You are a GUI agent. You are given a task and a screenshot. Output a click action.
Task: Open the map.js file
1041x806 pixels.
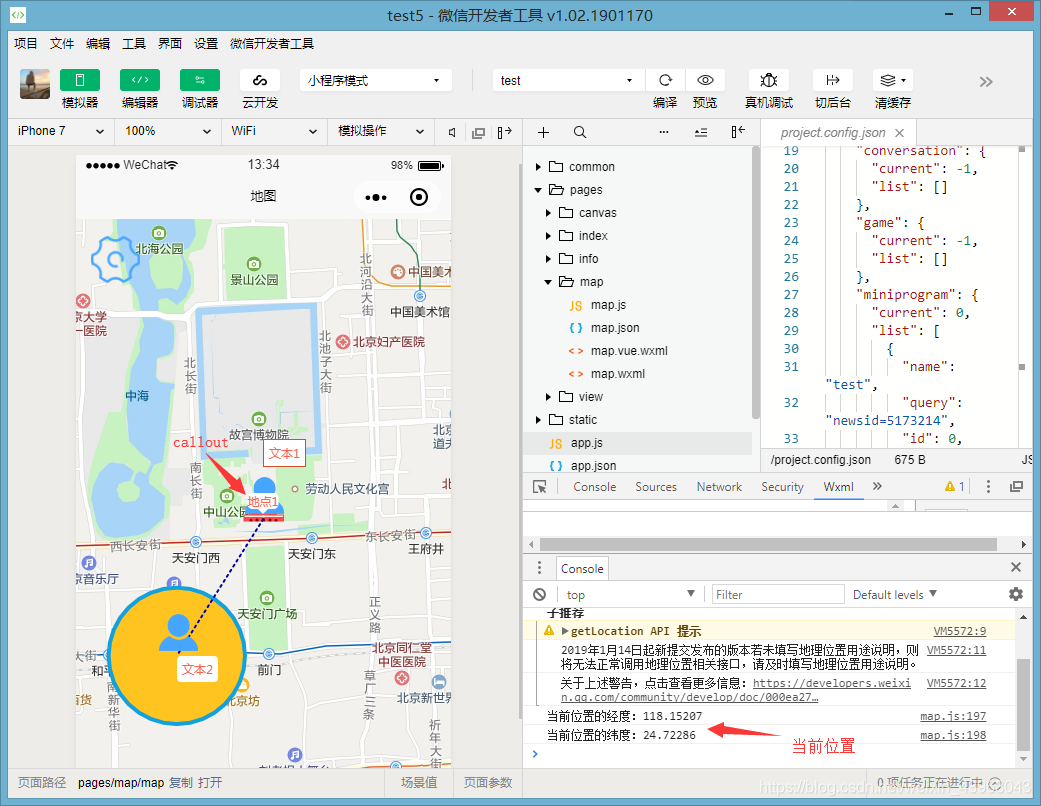pos(608,305)
